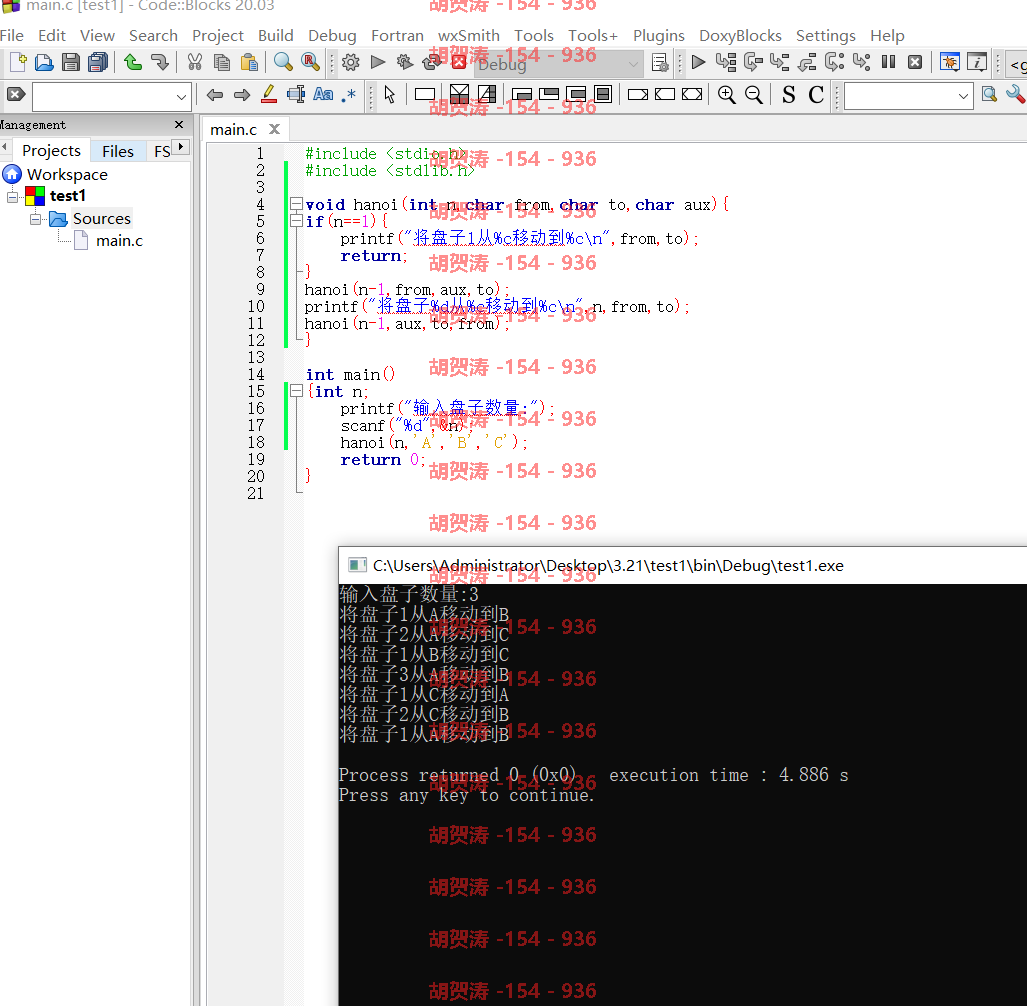Viewport: 1027px width, 1006px height.
Task: Open the debugger info dropdown icon
Action: tap(977, 63)
